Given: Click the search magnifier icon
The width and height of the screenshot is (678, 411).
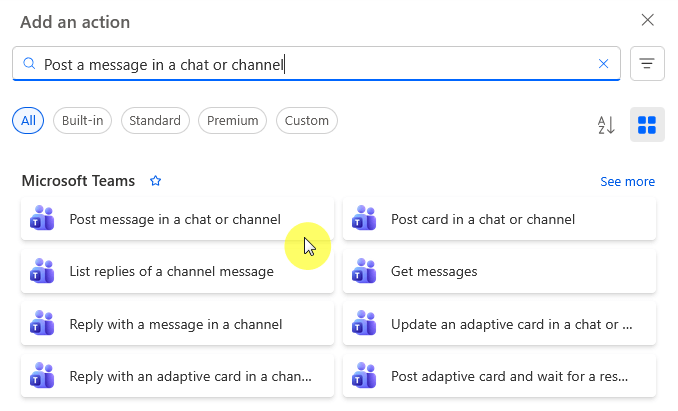Looking at the screenshot, I should (29, 64).
